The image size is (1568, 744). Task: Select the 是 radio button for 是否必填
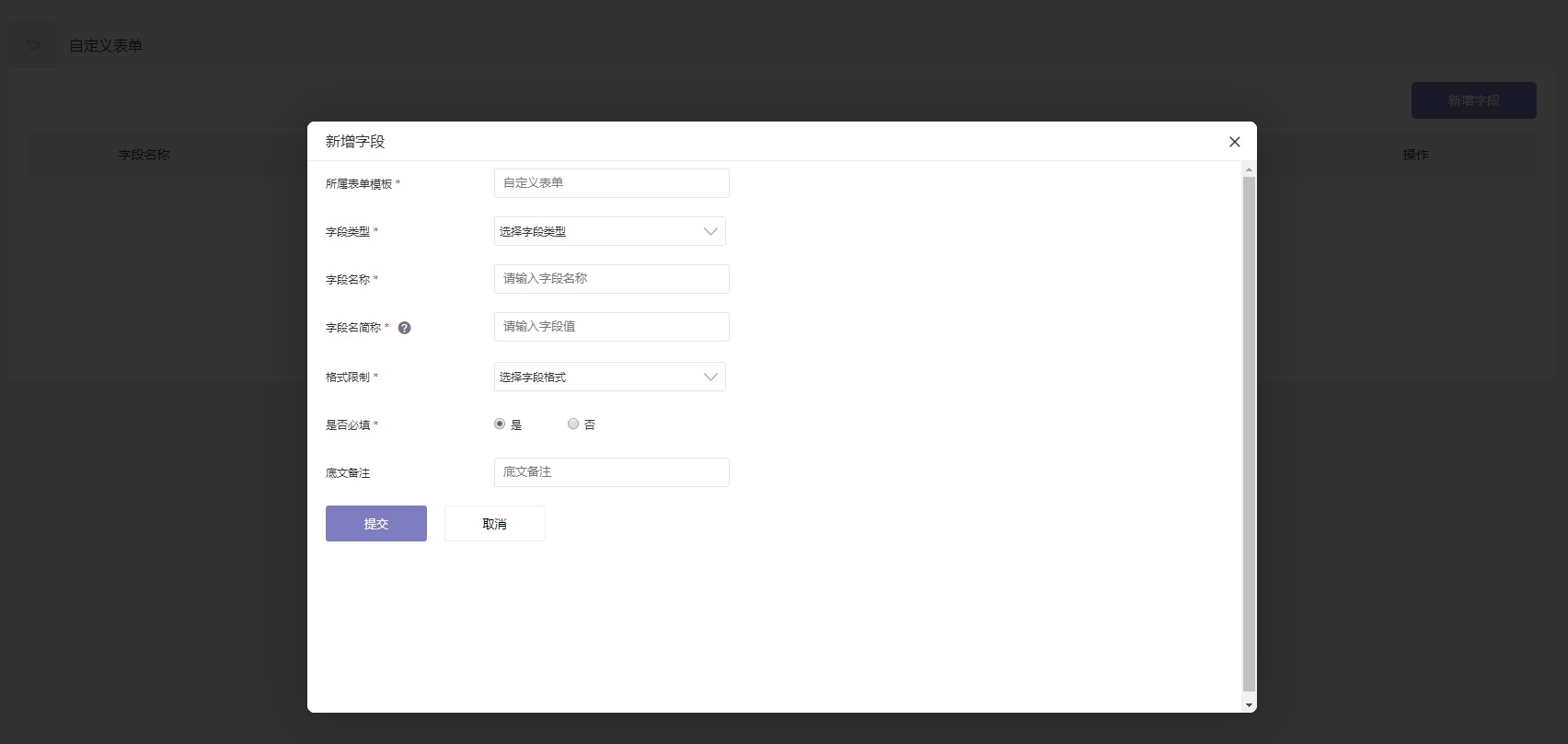tap(500, 424)
